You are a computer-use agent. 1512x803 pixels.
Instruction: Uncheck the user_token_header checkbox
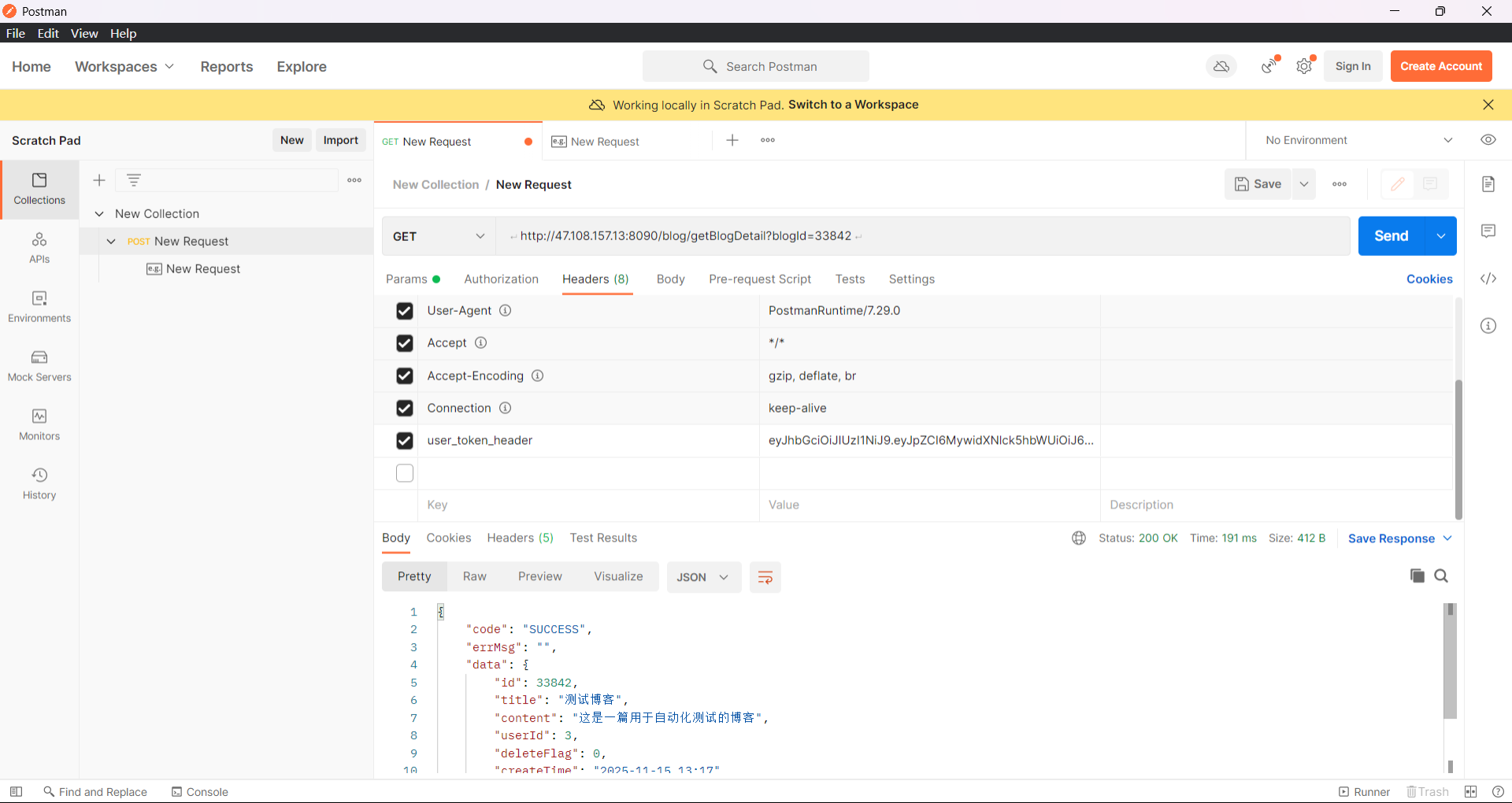[405, 441]
